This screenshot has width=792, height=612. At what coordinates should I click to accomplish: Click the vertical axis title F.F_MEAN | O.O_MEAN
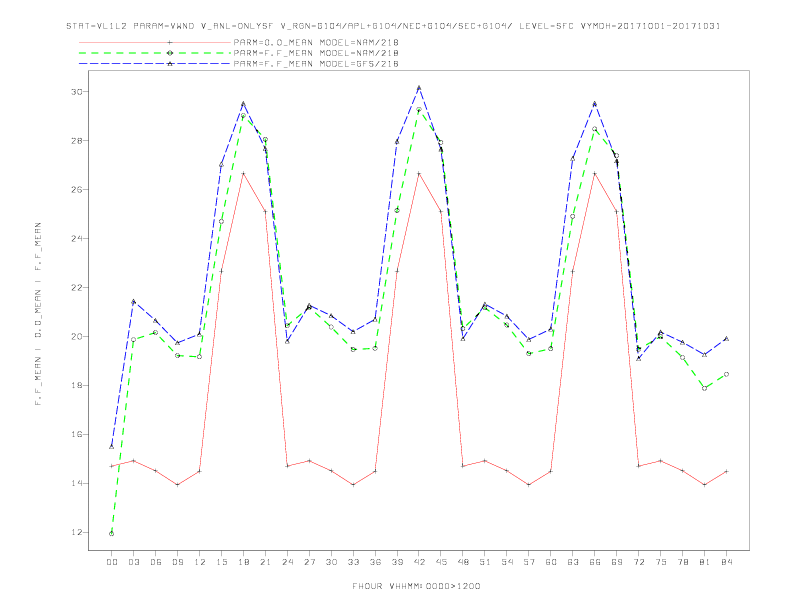[x=38, y=314]
